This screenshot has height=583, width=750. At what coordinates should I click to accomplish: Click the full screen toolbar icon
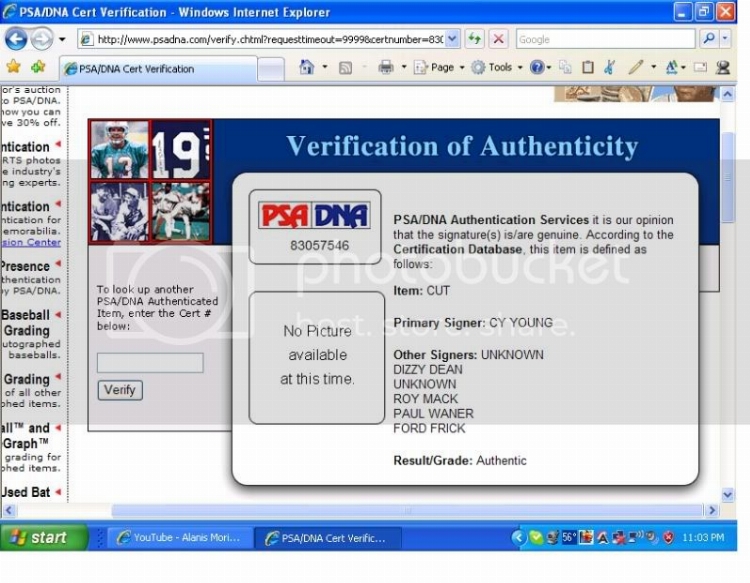point(700,67)
